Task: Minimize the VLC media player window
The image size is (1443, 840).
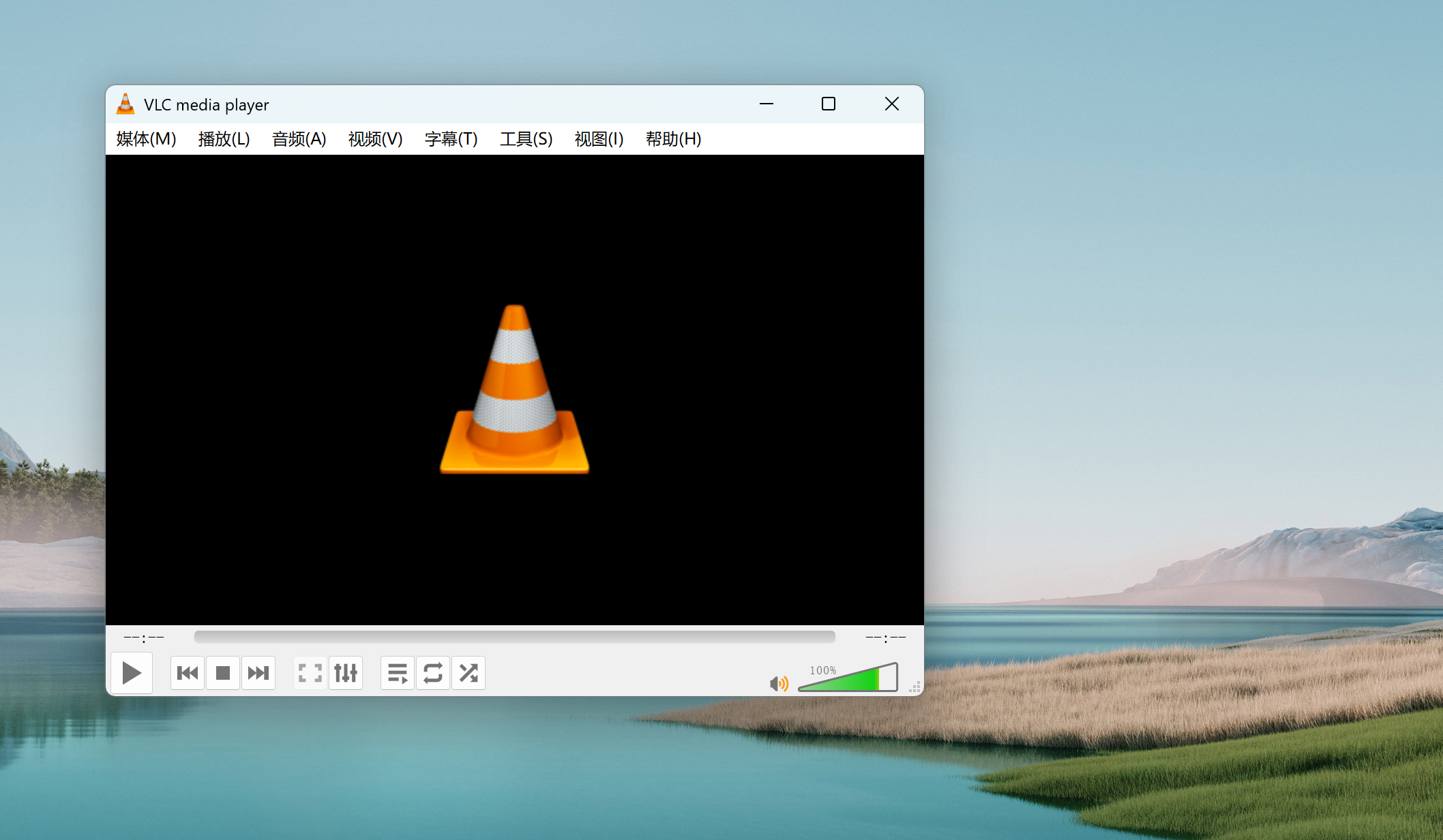Action: pos(767,104)
